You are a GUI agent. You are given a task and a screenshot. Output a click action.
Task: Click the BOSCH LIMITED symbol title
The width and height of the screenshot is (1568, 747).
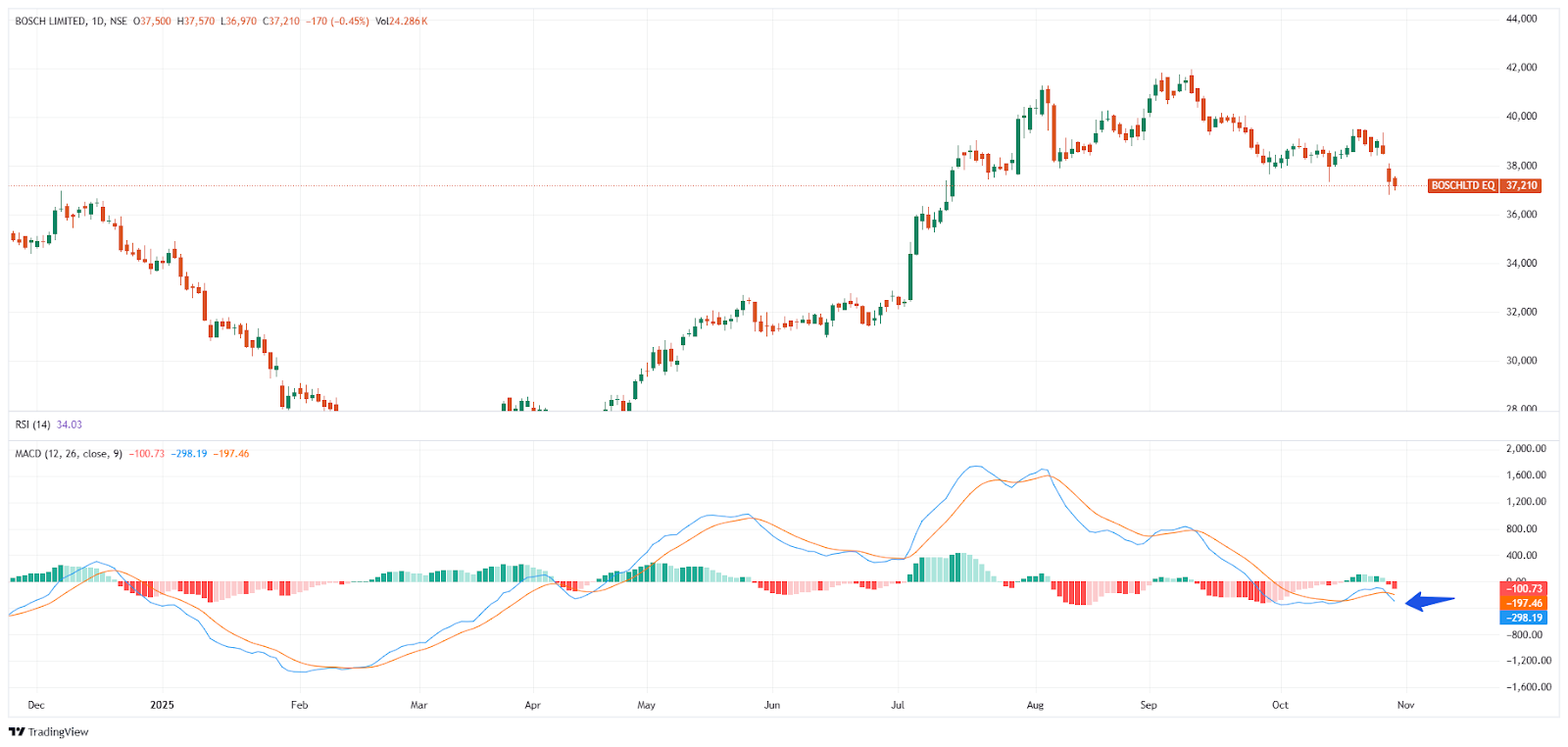coord(50,22)
